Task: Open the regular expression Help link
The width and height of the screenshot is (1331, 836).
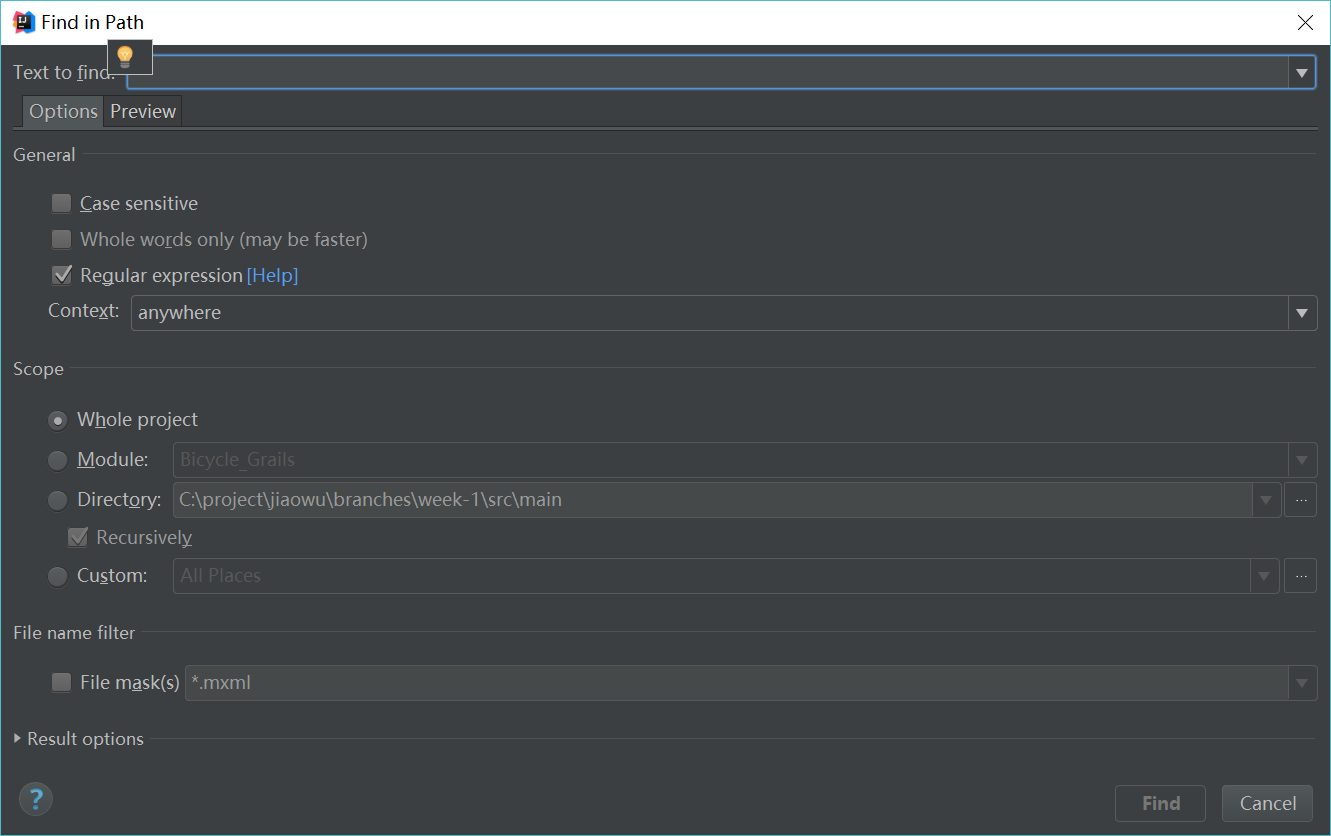Action: (272, 275)
